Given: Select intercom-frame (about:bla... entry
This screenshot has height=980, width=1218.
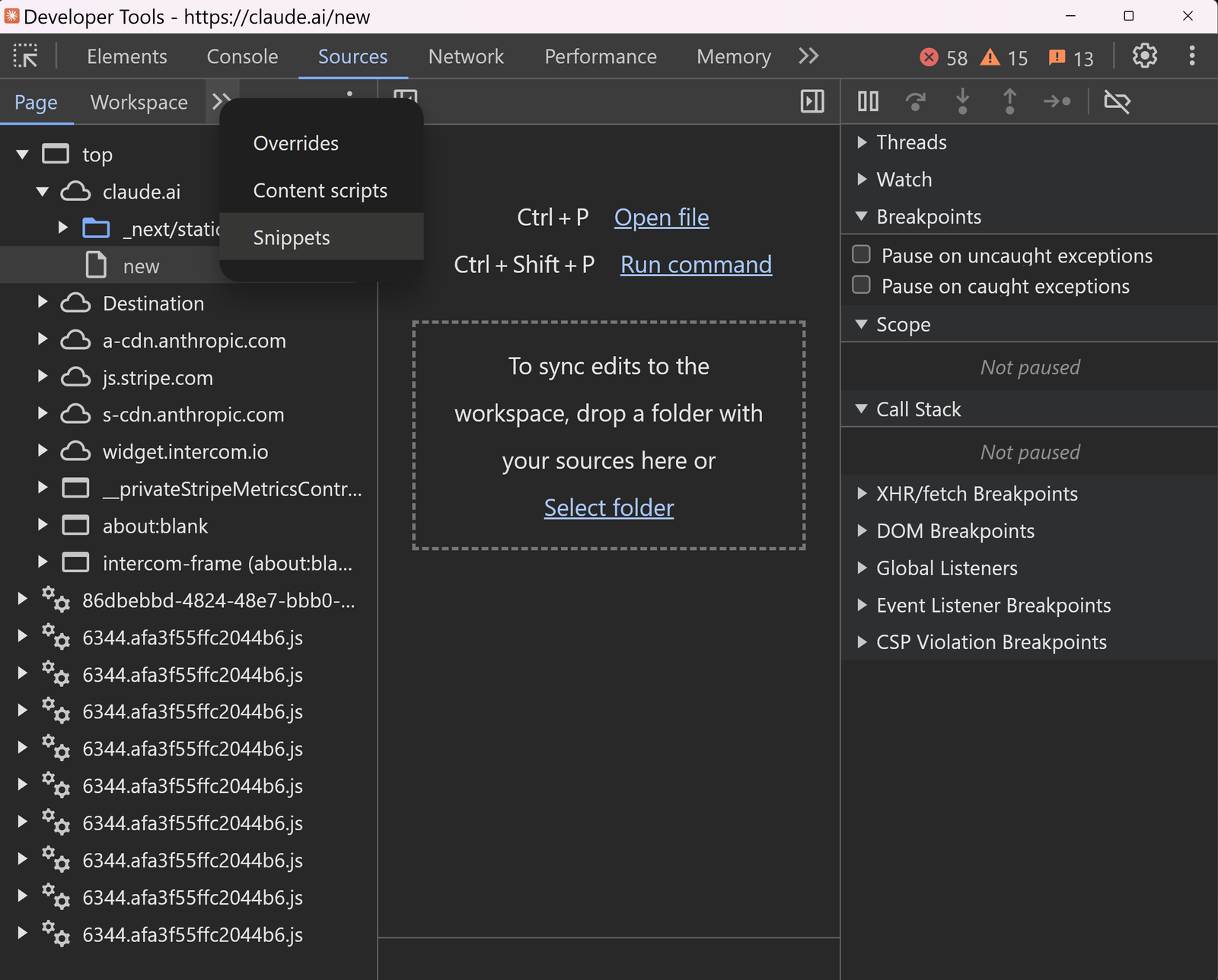Looking at the screenshot, I should pos(228,564).
